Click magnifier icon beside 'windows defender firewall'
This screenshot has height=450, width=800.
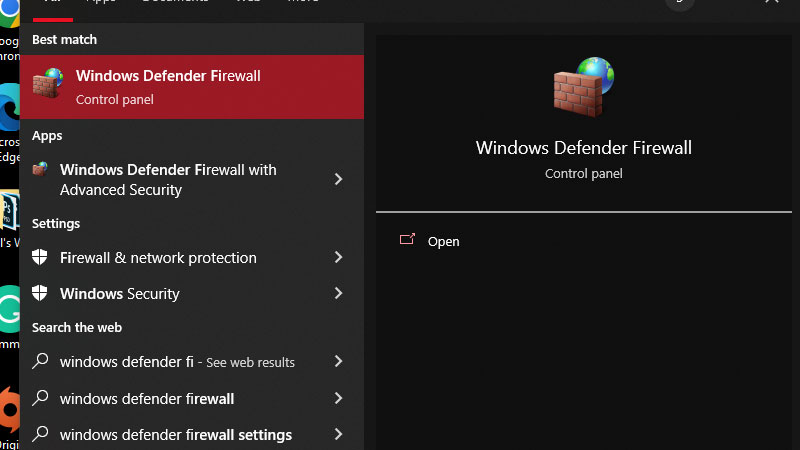[x=40, y=398]
